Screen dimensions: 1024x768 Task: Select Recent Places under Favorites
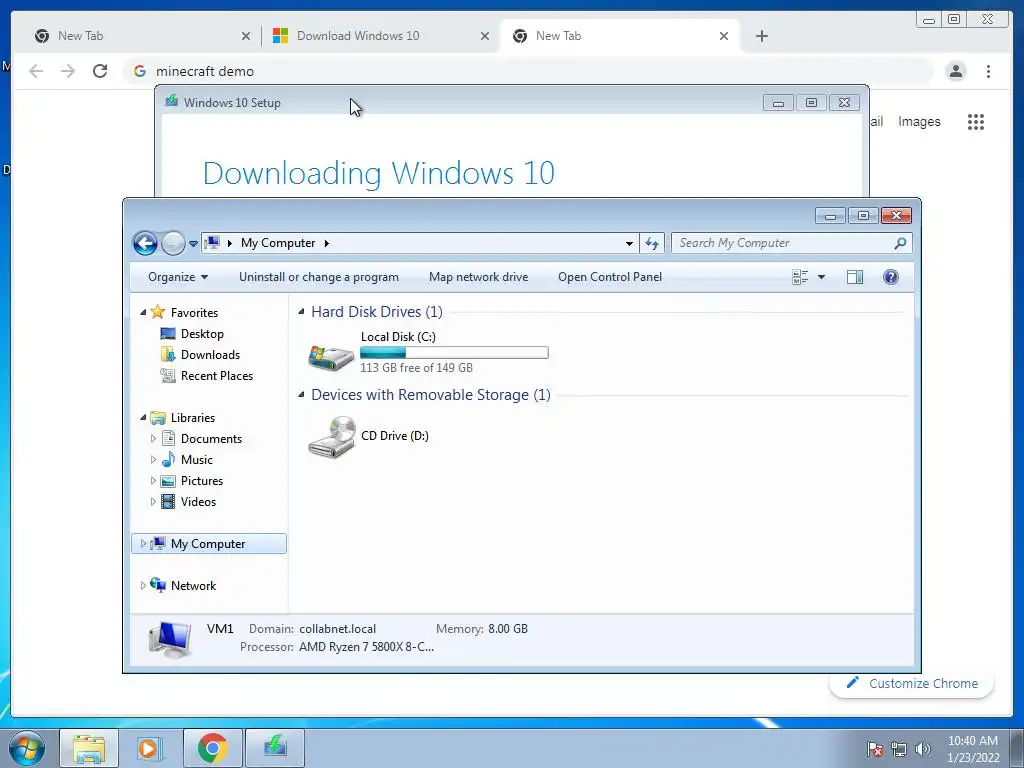point(217,376)
